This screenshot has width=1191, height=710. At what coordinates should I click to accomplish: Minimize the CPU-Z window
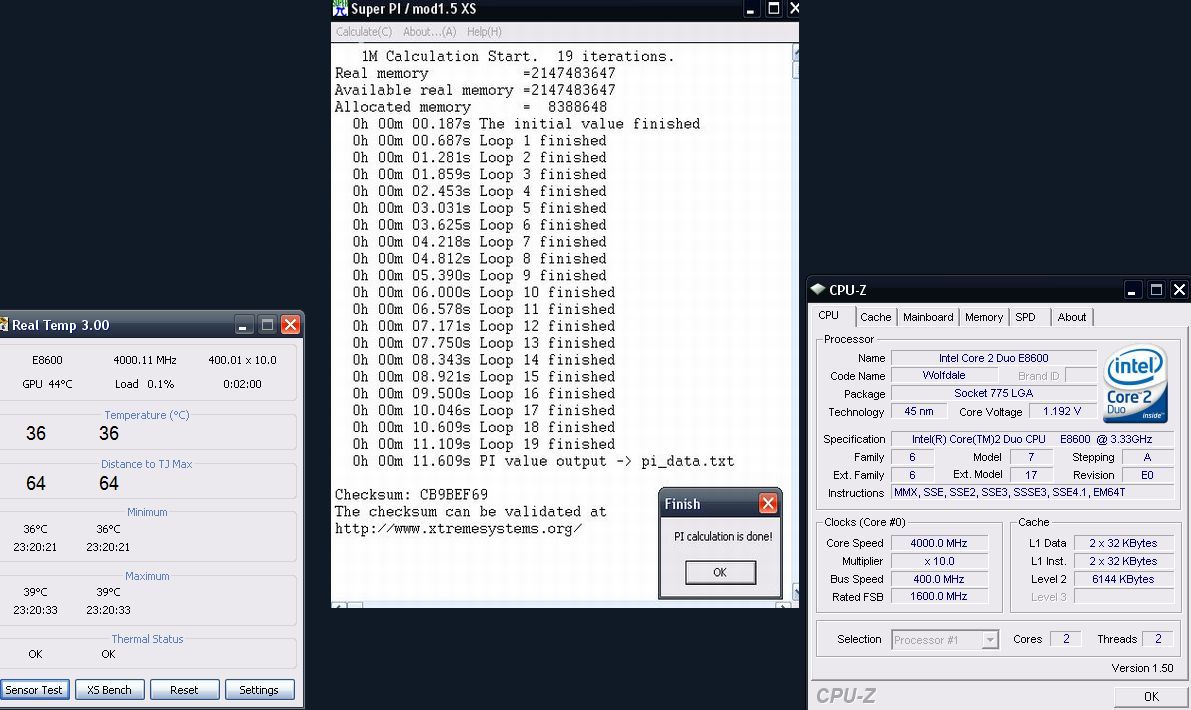[x=1132, y=290]
